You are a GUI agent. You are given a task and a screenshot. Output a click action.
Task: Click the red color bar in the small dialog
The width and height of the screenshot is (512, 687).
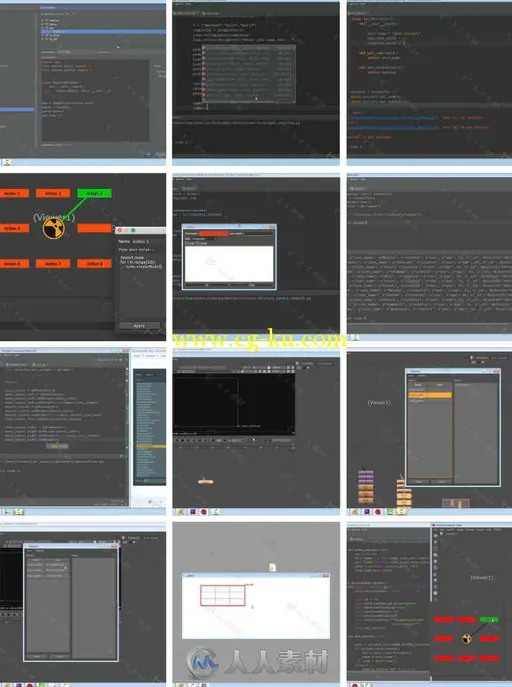tap(214, 234)
